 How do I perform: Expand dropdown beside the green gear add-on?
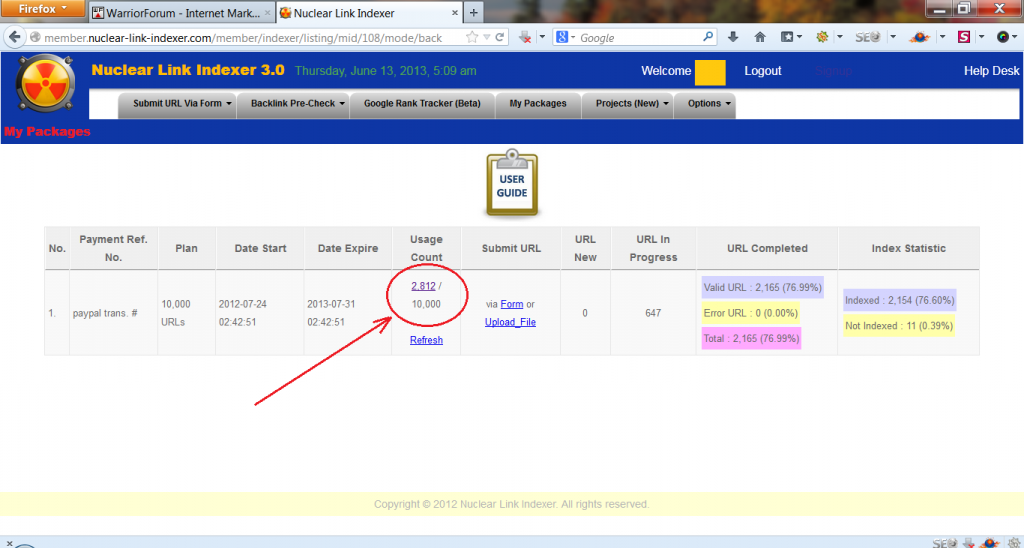[840, 37]
